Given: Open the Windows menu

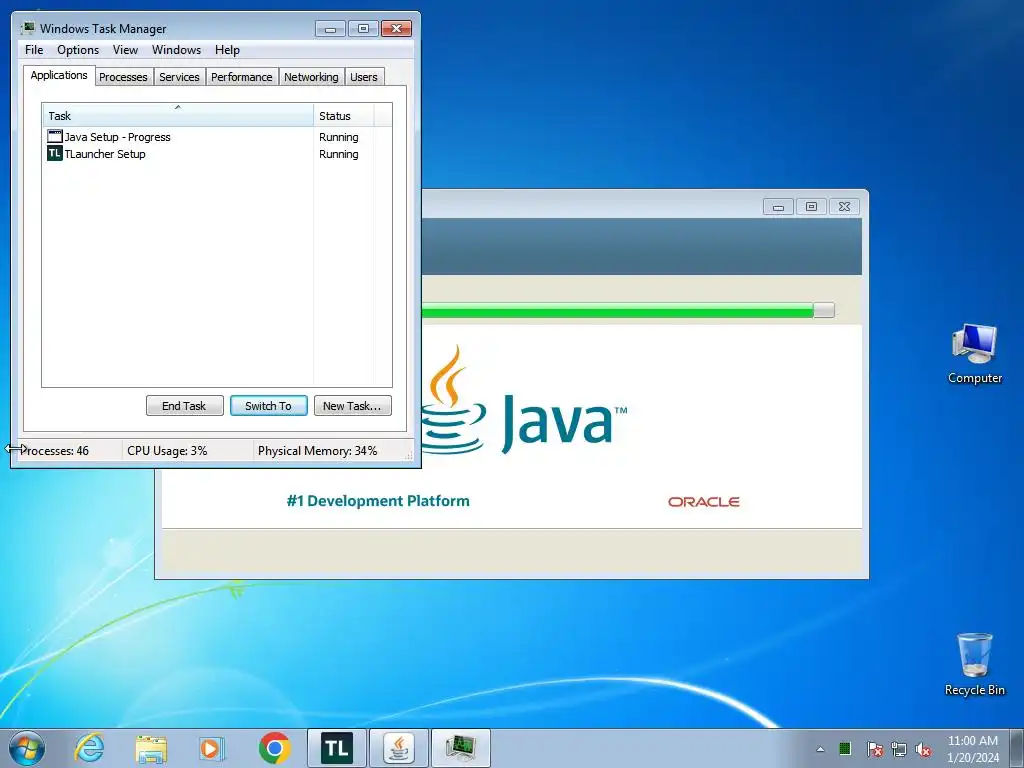Looking at the screenshot, I should [x=176, y=50].
